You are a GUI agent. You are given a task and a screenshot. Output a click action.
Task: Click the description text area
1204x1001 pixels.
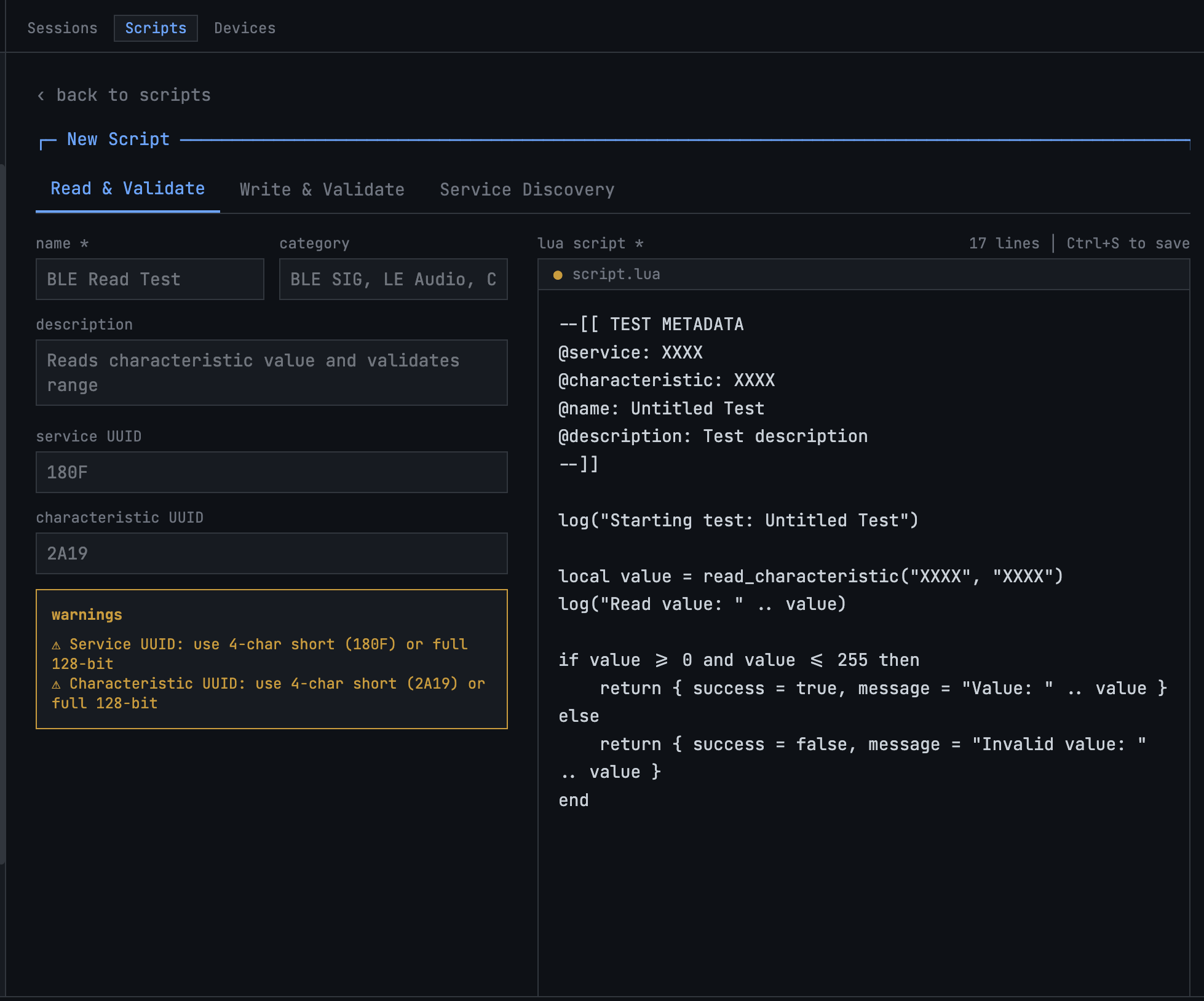click(271, 373)
